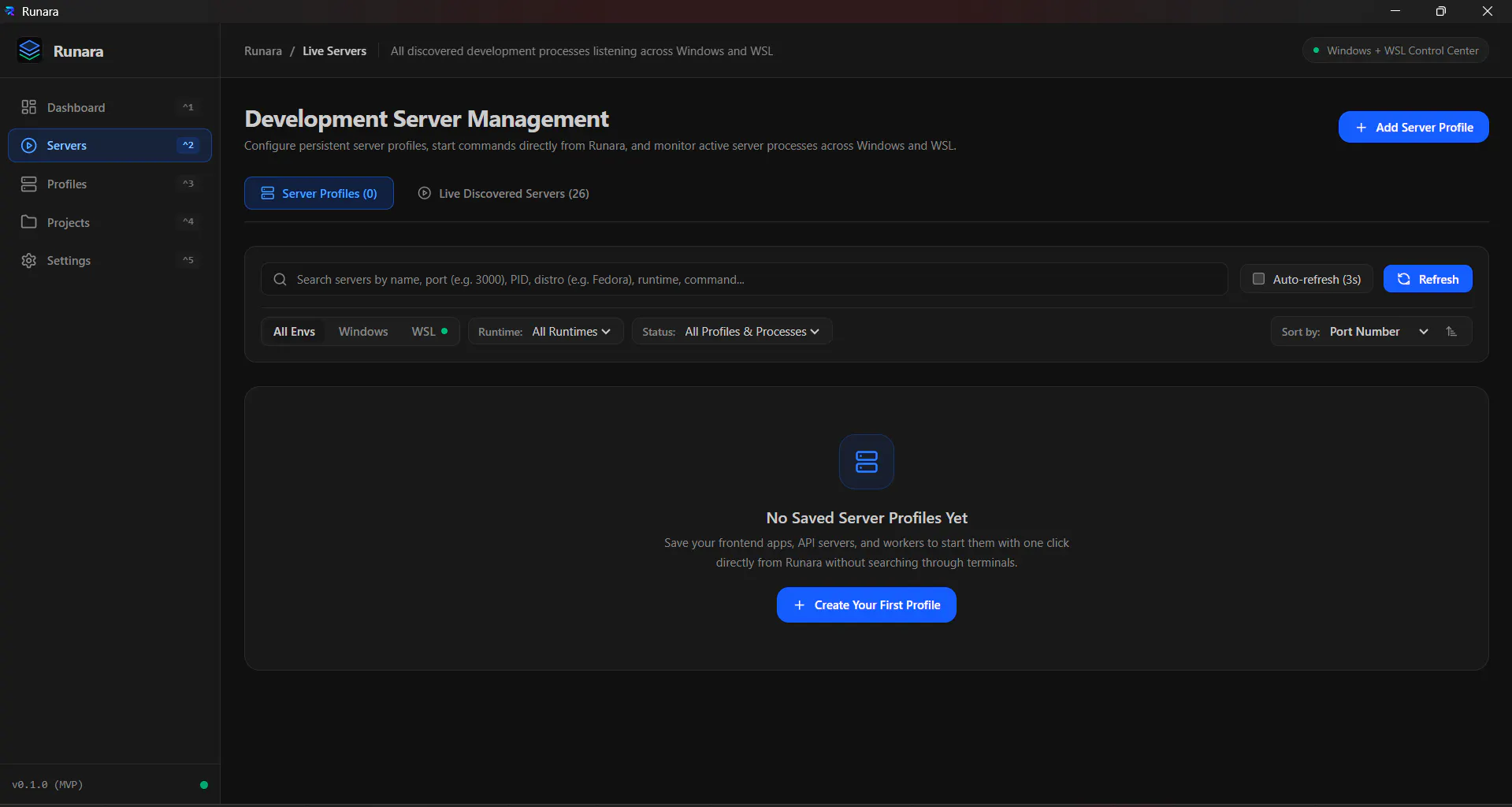The height and width of the screenshot is (807, 1512).
Task: Click the No Saved Server Profiles Yet text
Action: pyautogui.click(x=867, y=518)
